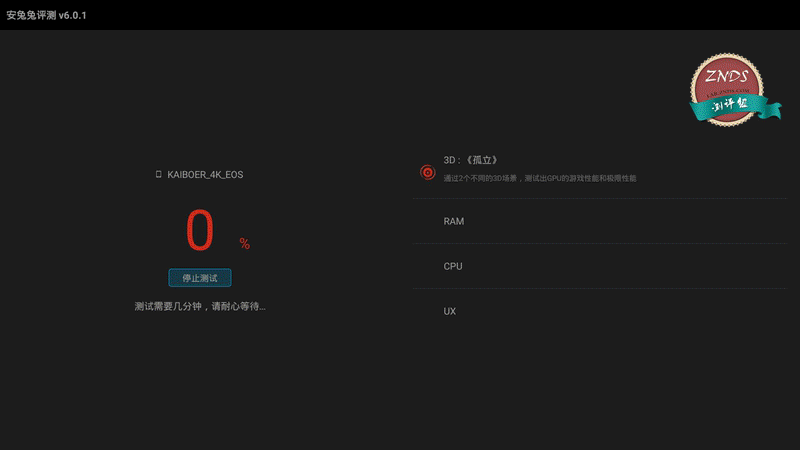Click the red 0 progress percentage
Screen dimensions: 800x450
[199, 230]
